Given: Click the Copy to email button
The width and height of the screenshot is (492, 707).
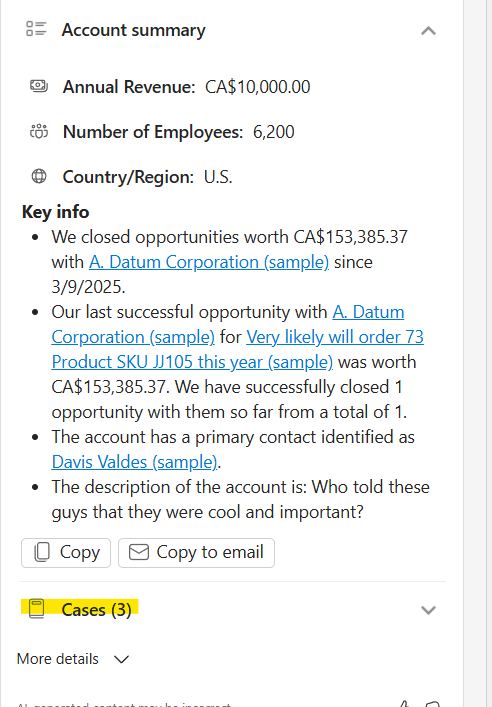Looking at the screenshot, I should pos(196,552).
